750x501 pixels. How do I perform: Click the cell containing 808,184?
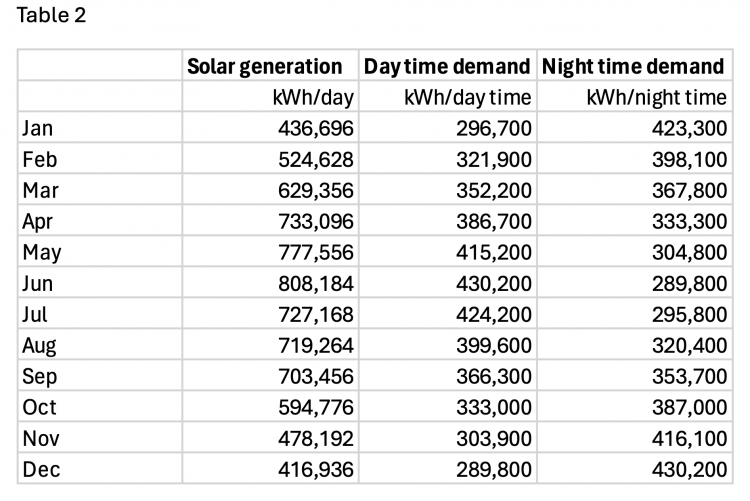click(x=316, y=283)
